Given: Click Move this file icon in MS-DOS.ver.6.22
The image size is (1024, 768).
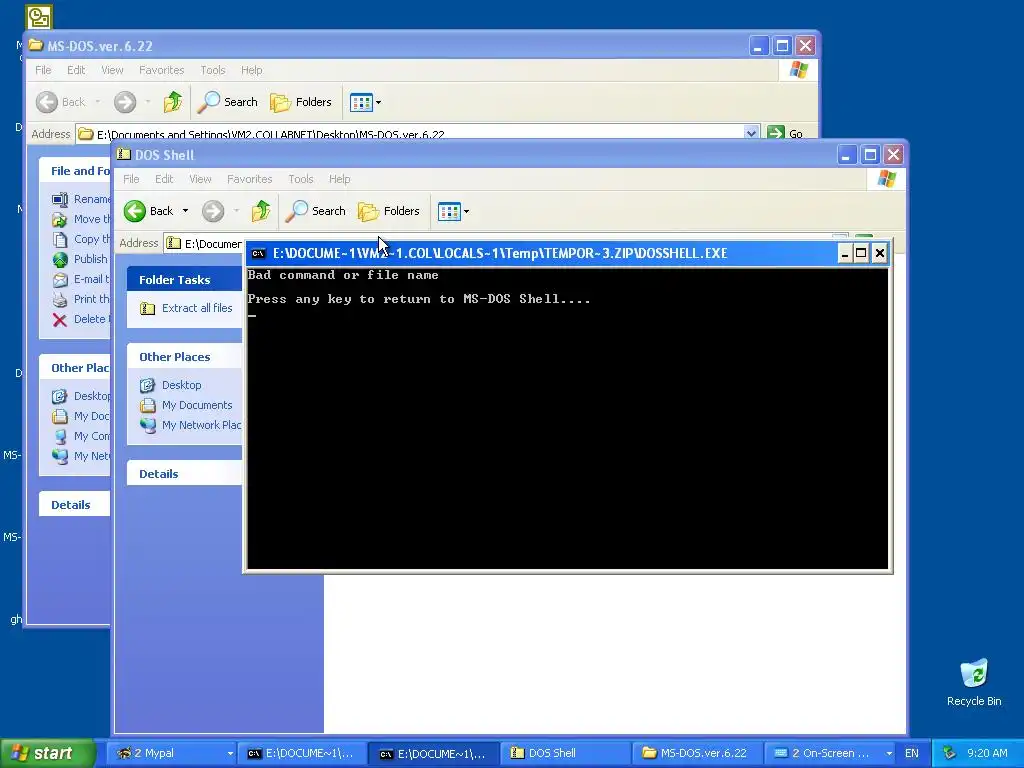Looking at the screenshot, I should click(x=60, y=219).
